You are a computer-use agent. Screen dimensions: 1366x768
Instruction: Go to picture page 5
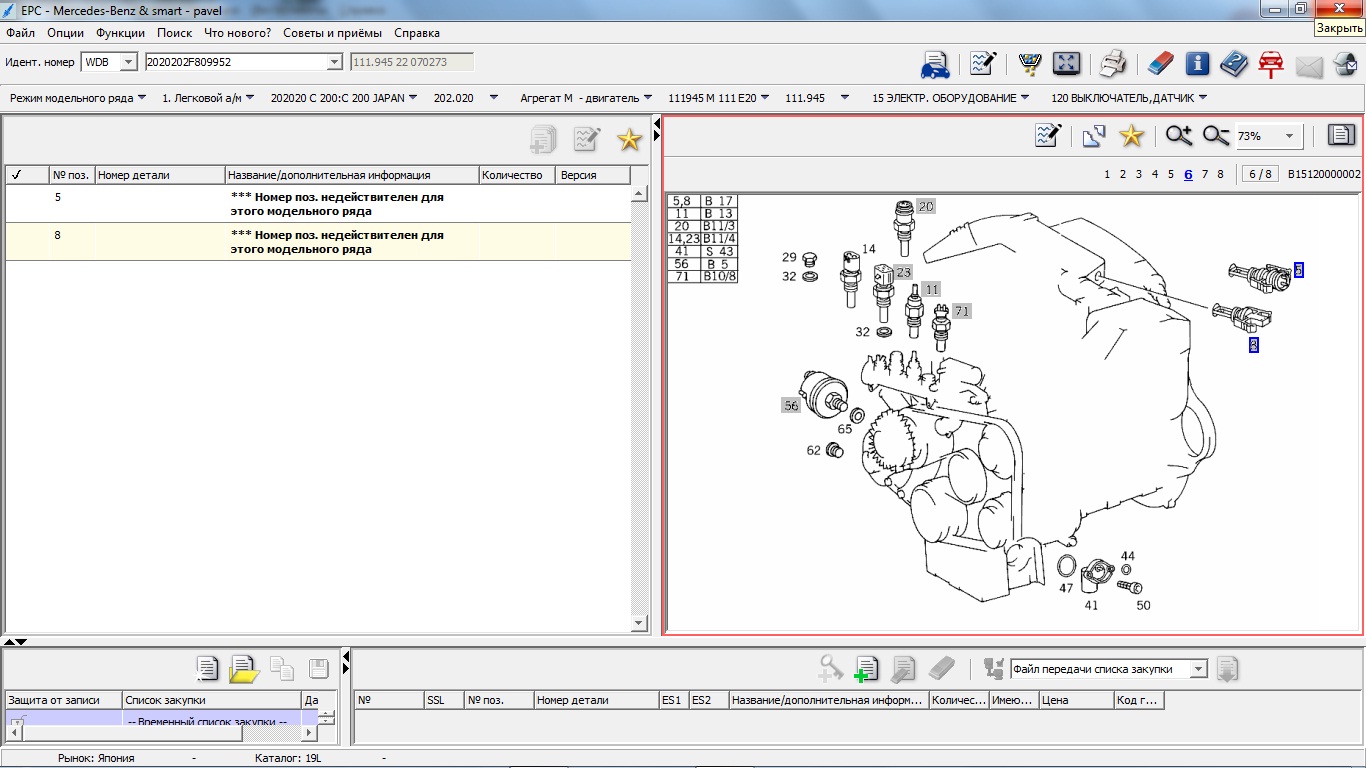tap(1171, 174)
